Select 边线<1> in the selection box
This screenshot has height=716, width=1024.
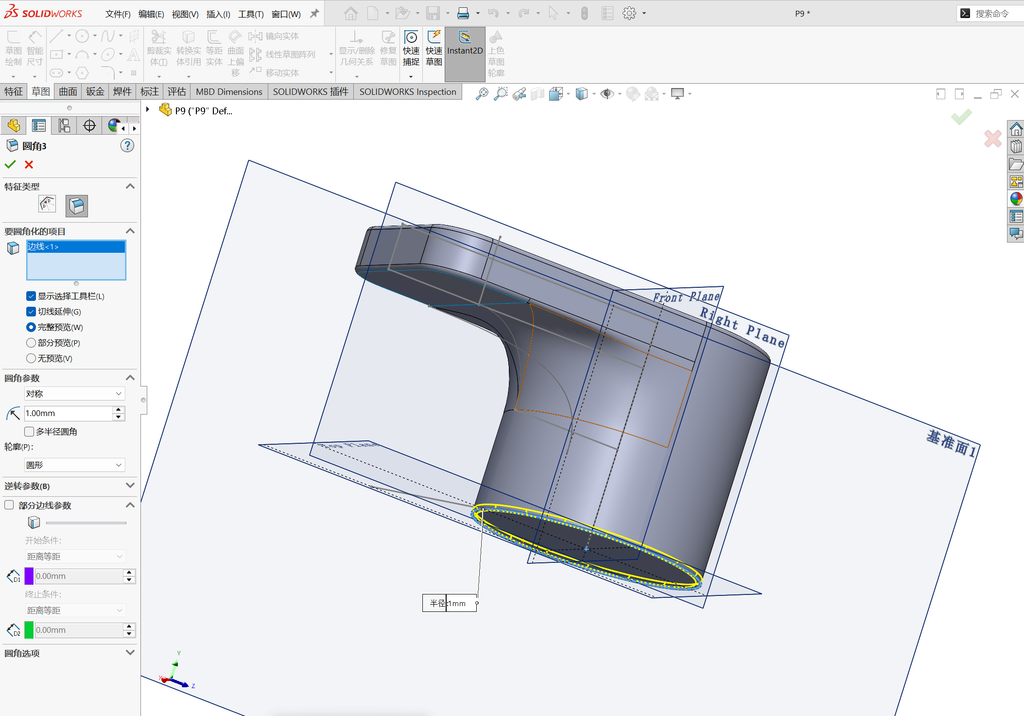[76, 246]
